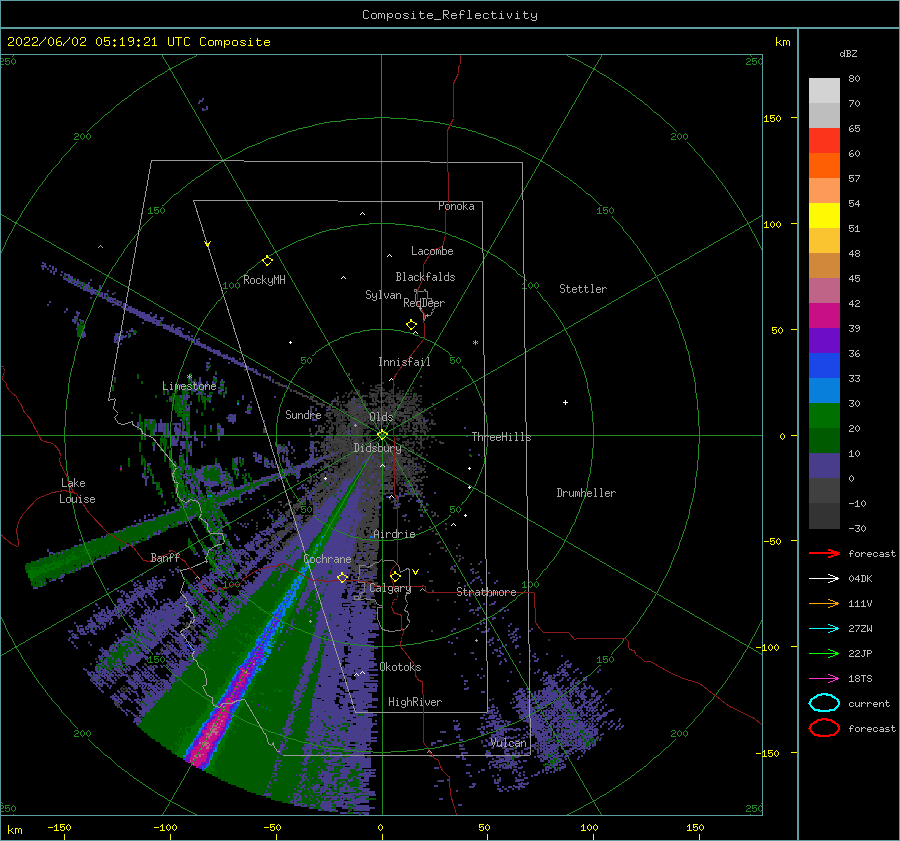Click the Olds label

tap(381, 417)
